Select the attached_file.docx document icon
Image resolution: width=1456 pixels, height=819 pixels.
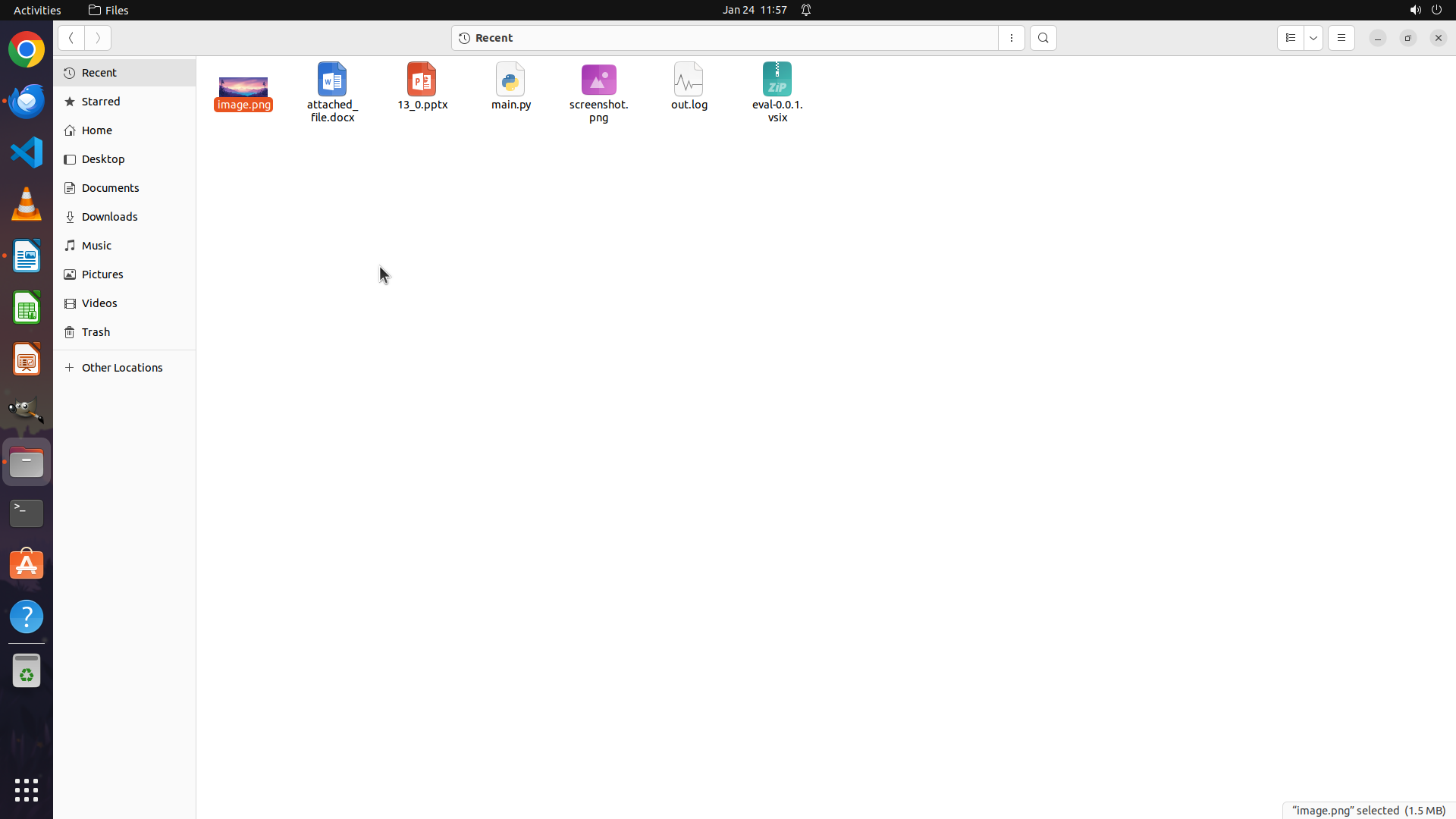[x=332, y=80]
